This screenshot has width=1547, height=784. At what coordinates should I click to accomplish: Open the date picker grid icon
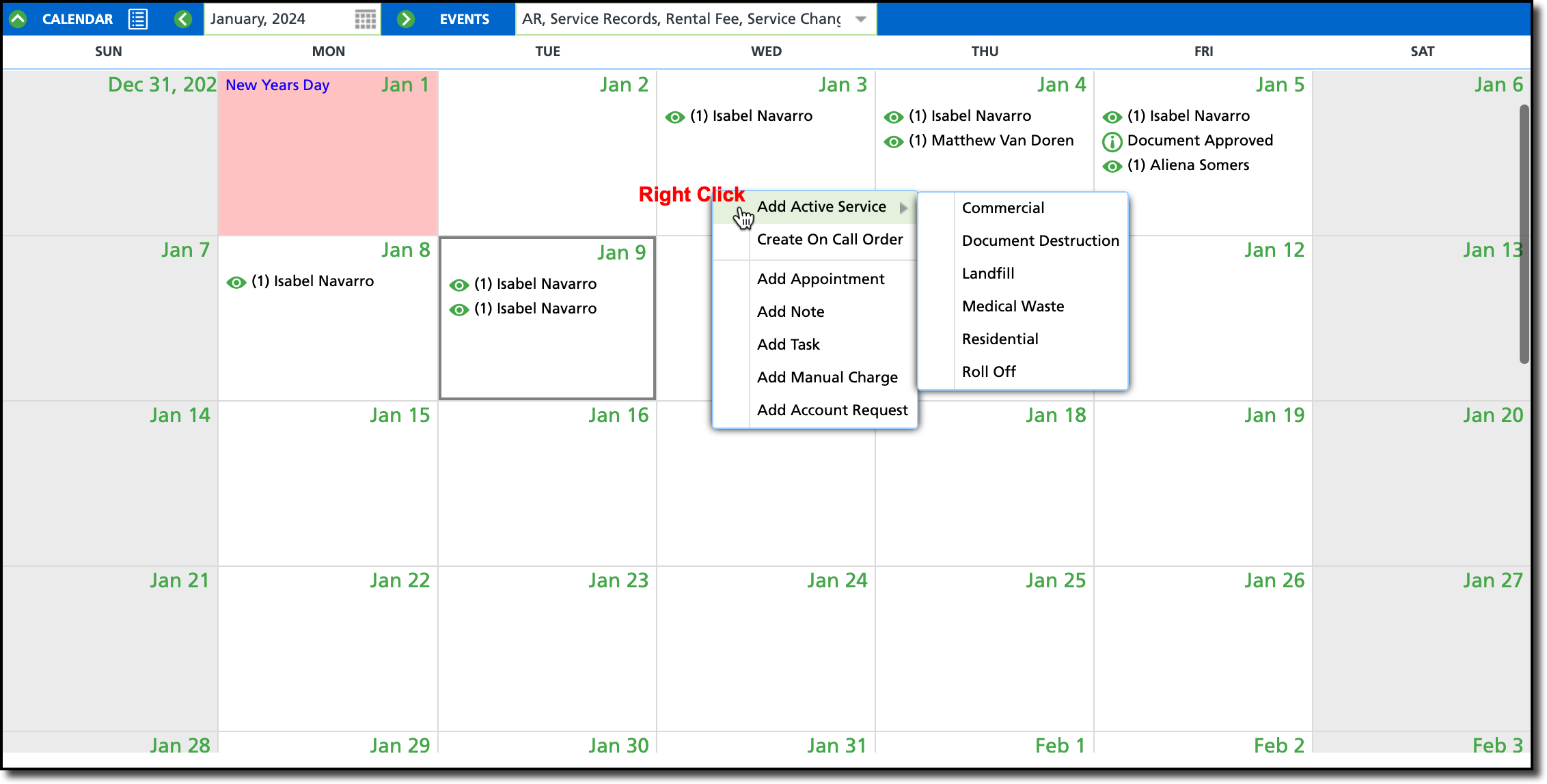coord(366,19)
